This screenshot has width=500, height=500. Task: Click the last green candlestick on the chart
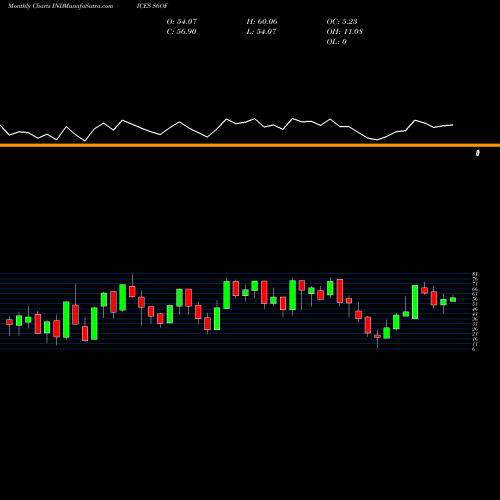coord(453,299)
